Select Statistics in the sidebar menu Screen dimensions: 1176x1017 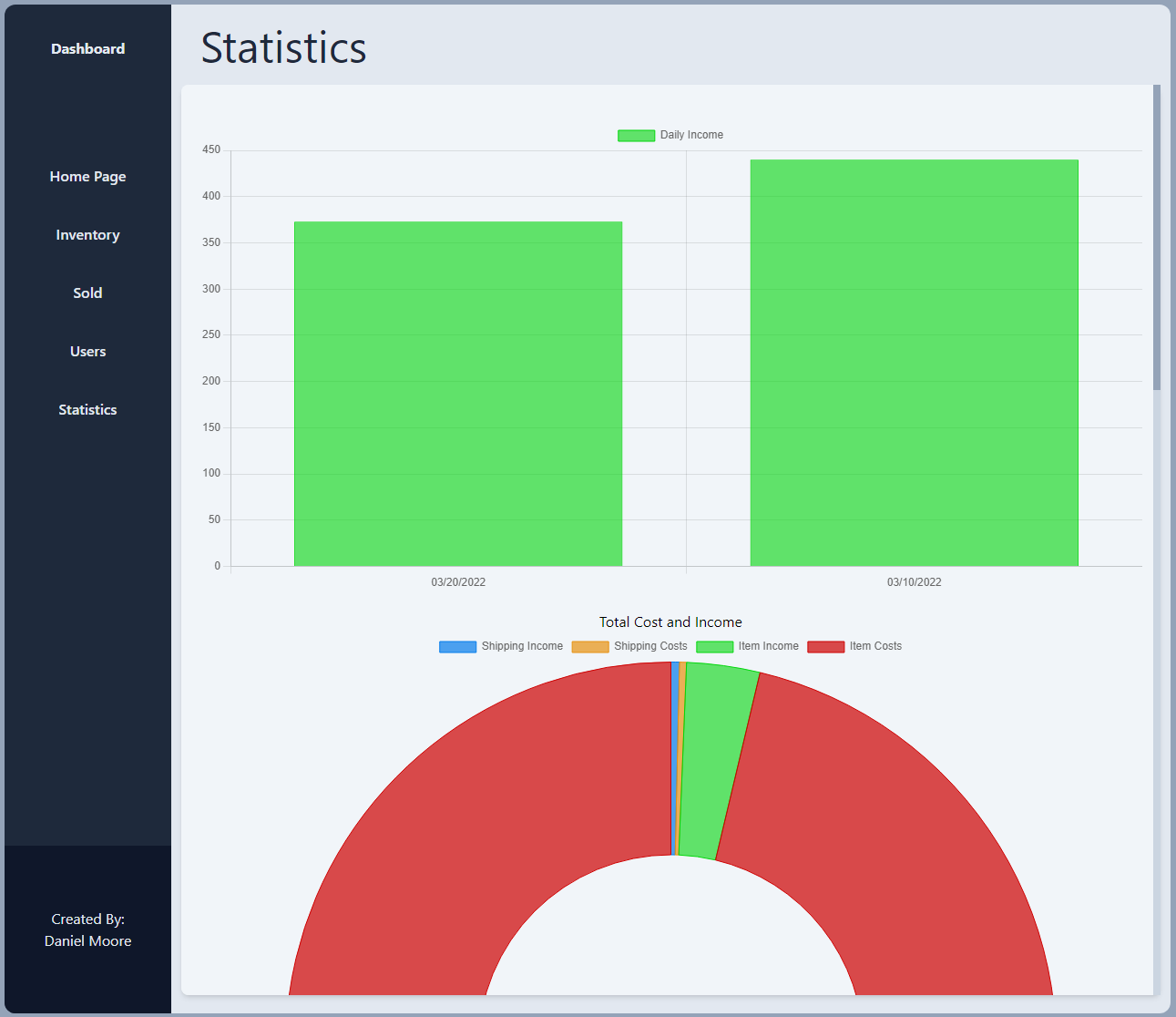click(87, 410)
